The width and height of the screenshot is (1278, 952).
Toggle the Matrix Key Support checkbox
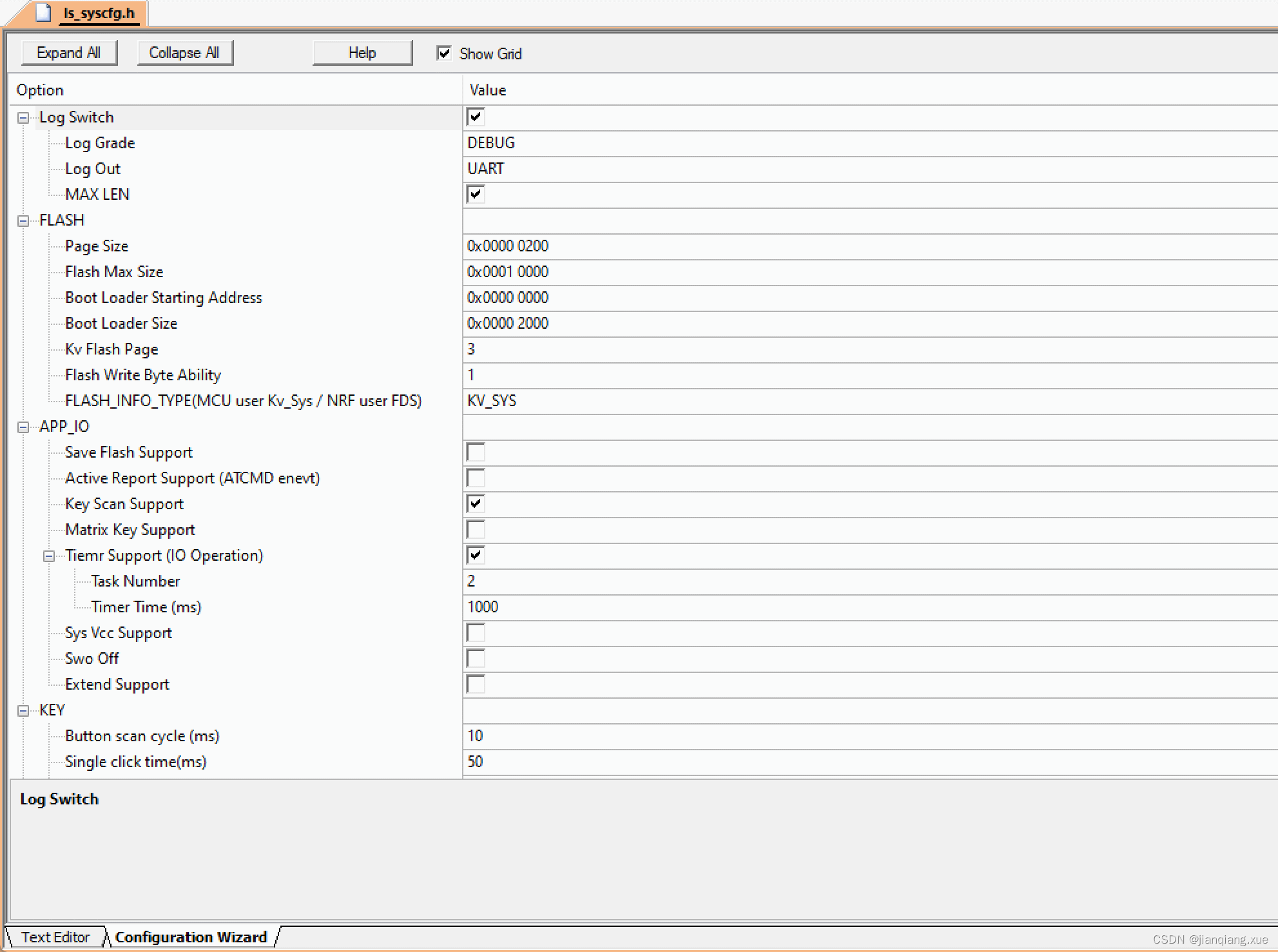tap(476, 530)
